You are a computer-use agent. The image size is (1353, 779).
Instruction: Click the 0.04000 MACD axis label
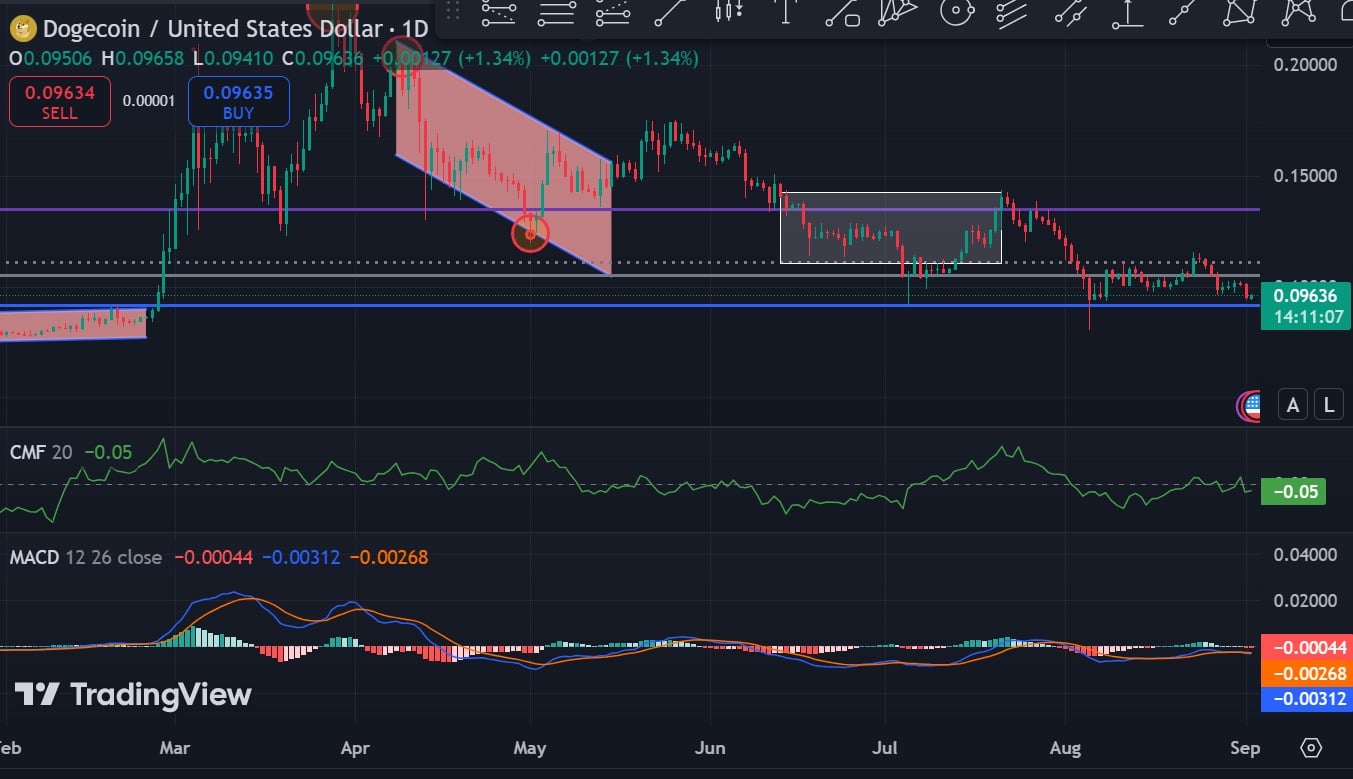click(x=1307, y=554)
